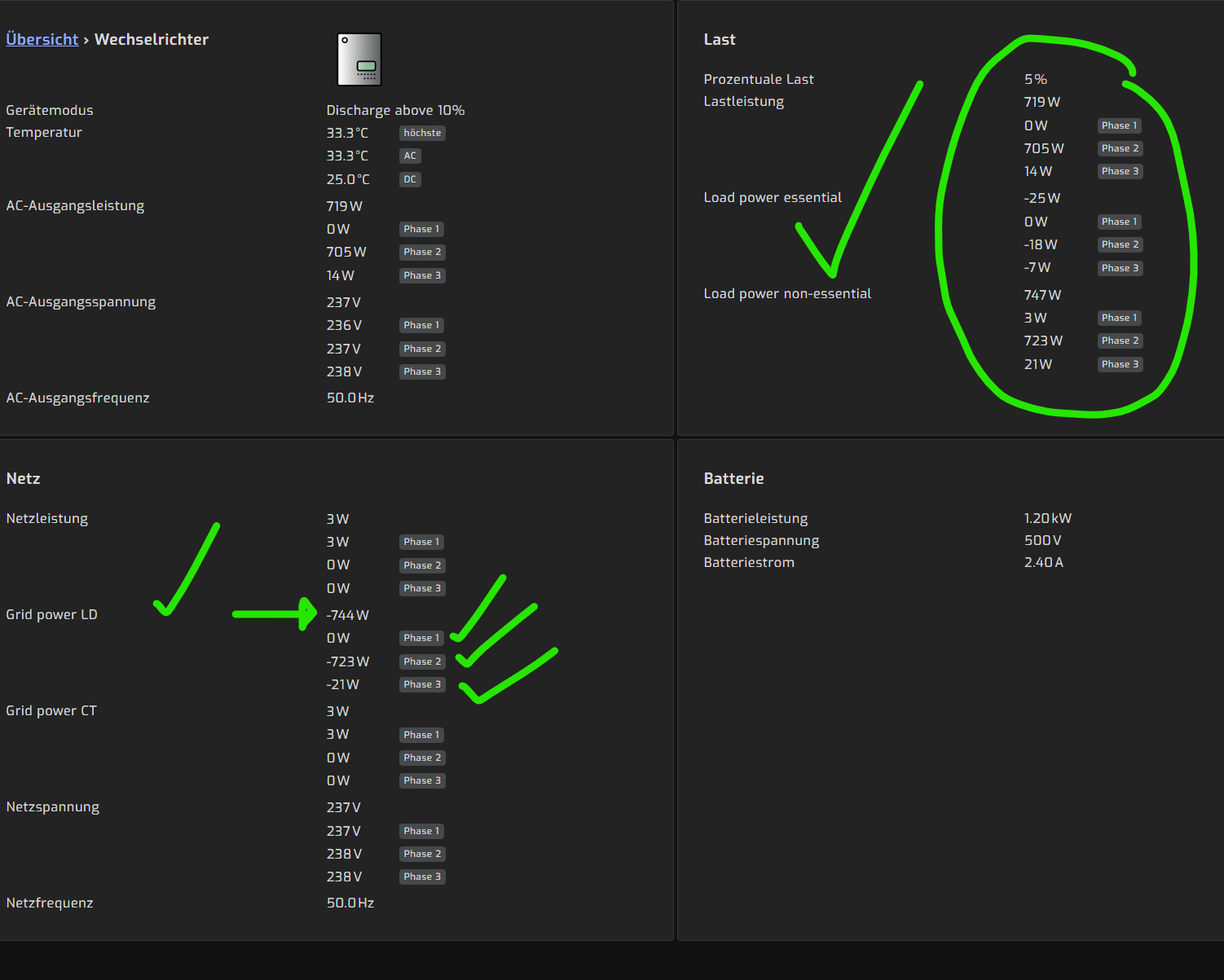Click the Phase 1 badge beside 236 V
Screen dimensions: 1224x980
421,325
